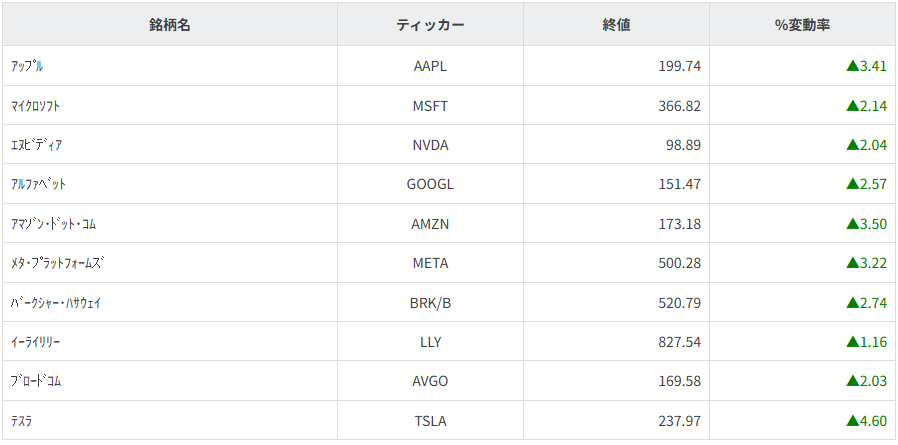Screen dimensions: 898x445
Task: Click the up arrow in the GOOGL row
Action: pos(853,184)
